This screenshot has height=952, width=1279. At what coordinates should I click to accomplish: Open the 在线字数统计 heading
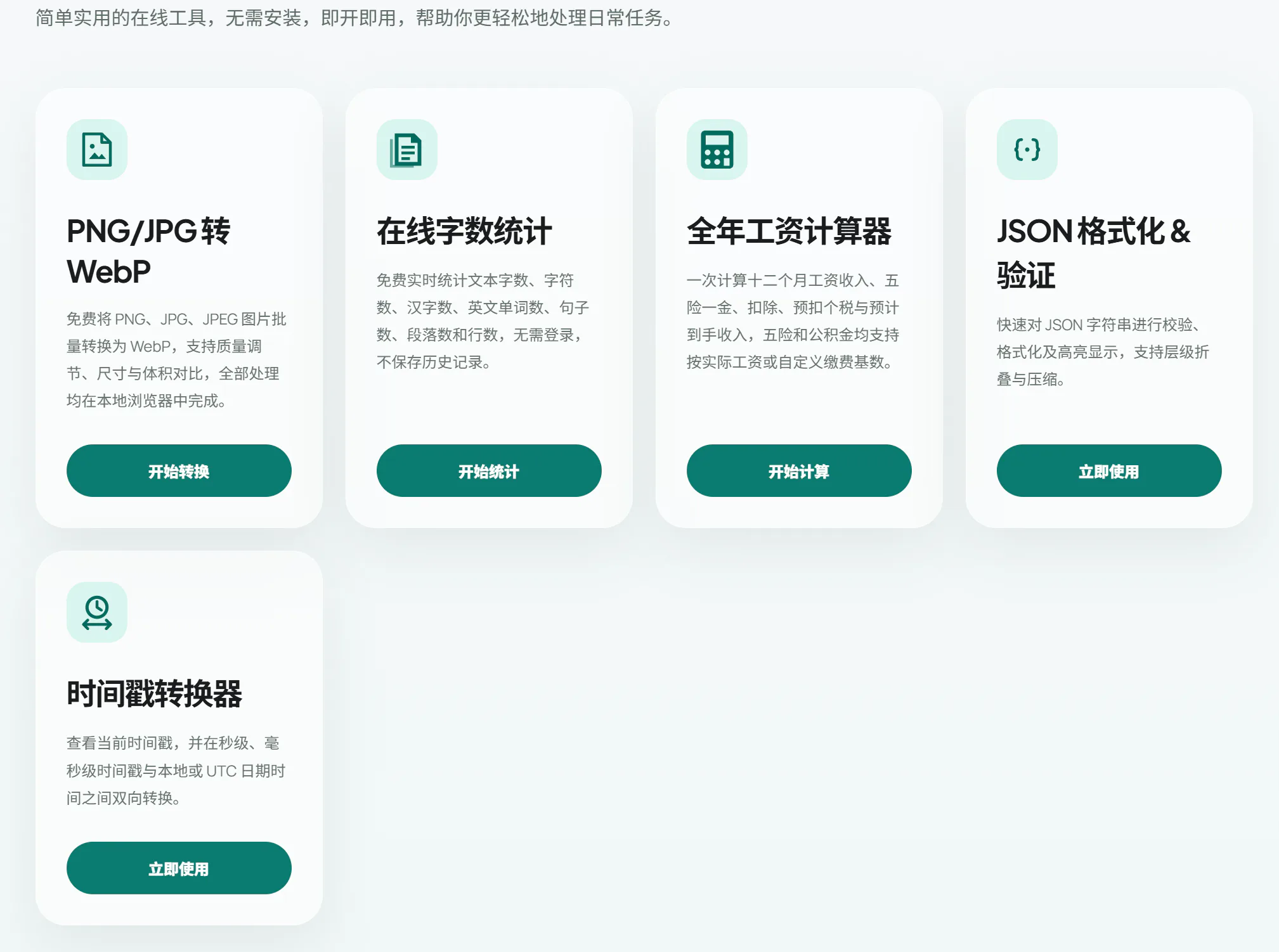[x=464, y=231]
